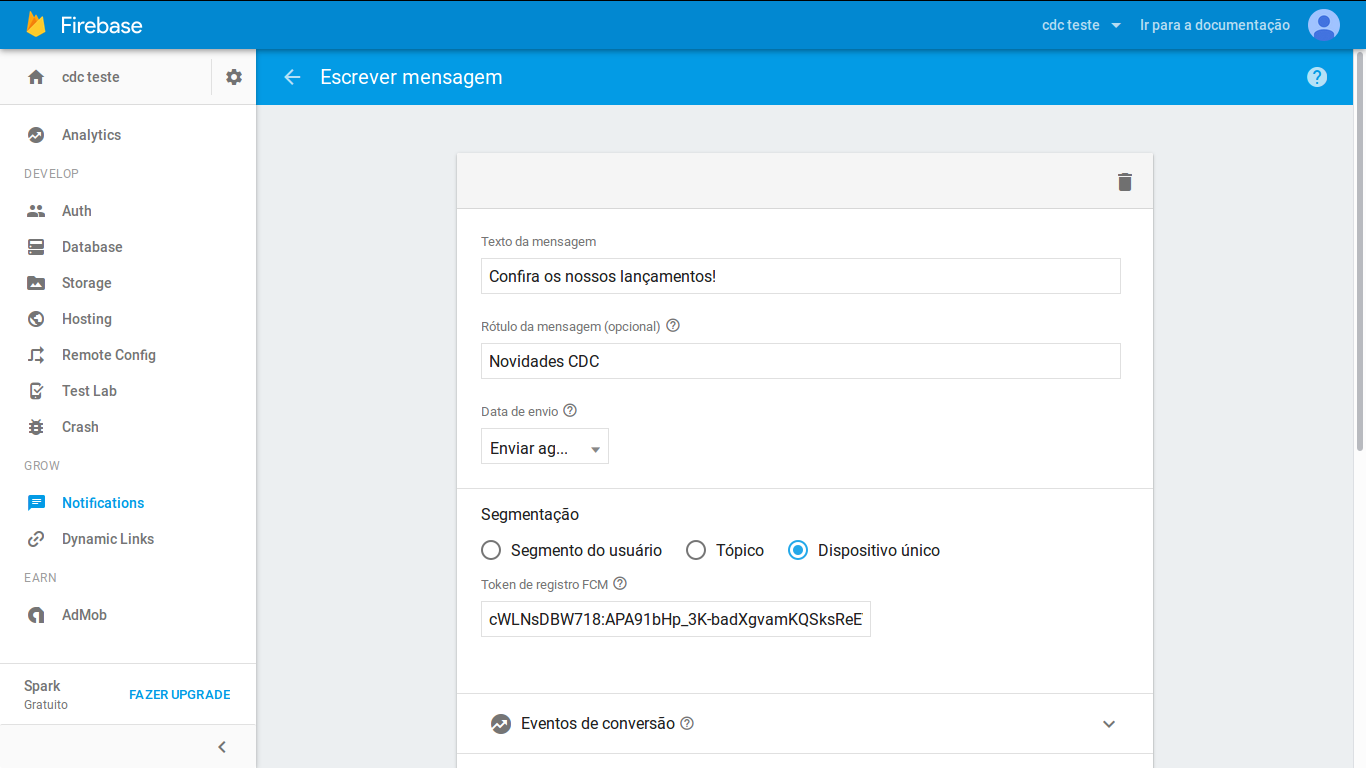Image resolution: width=1366 pixels, height=768 pixels.
Task: Click the Spark Gratuito plan label
Action: (x=46, y=694)
